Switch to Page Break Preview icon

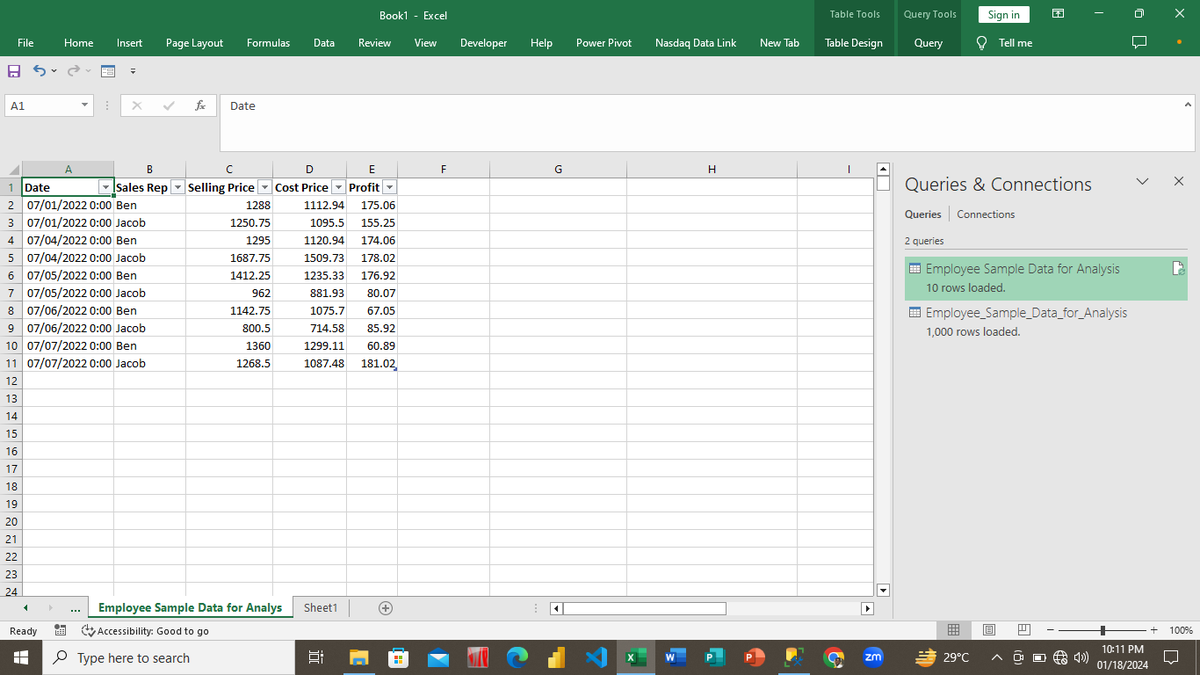click(1024, 631)
